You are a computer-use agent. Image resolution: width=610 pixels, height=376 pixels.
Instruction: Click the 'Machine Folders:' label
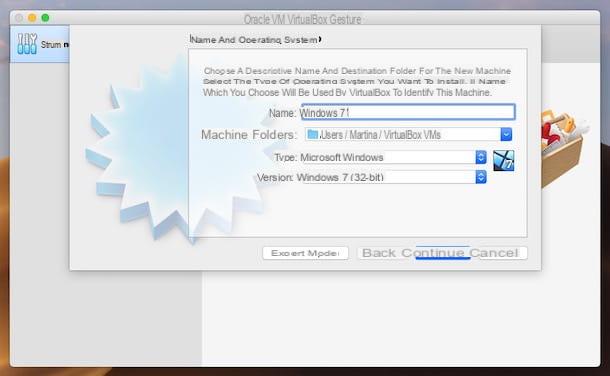249,135
